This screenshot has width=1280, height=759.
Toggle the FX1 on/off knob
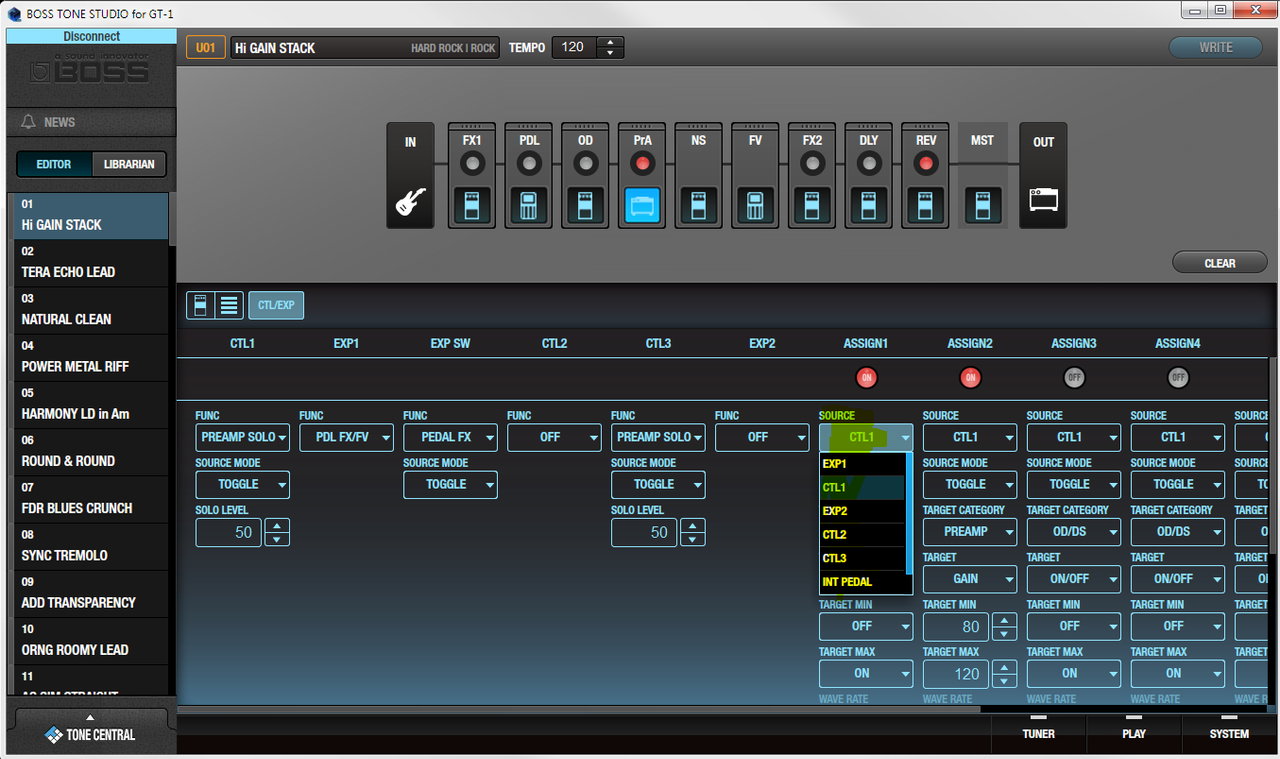(472, 164)
